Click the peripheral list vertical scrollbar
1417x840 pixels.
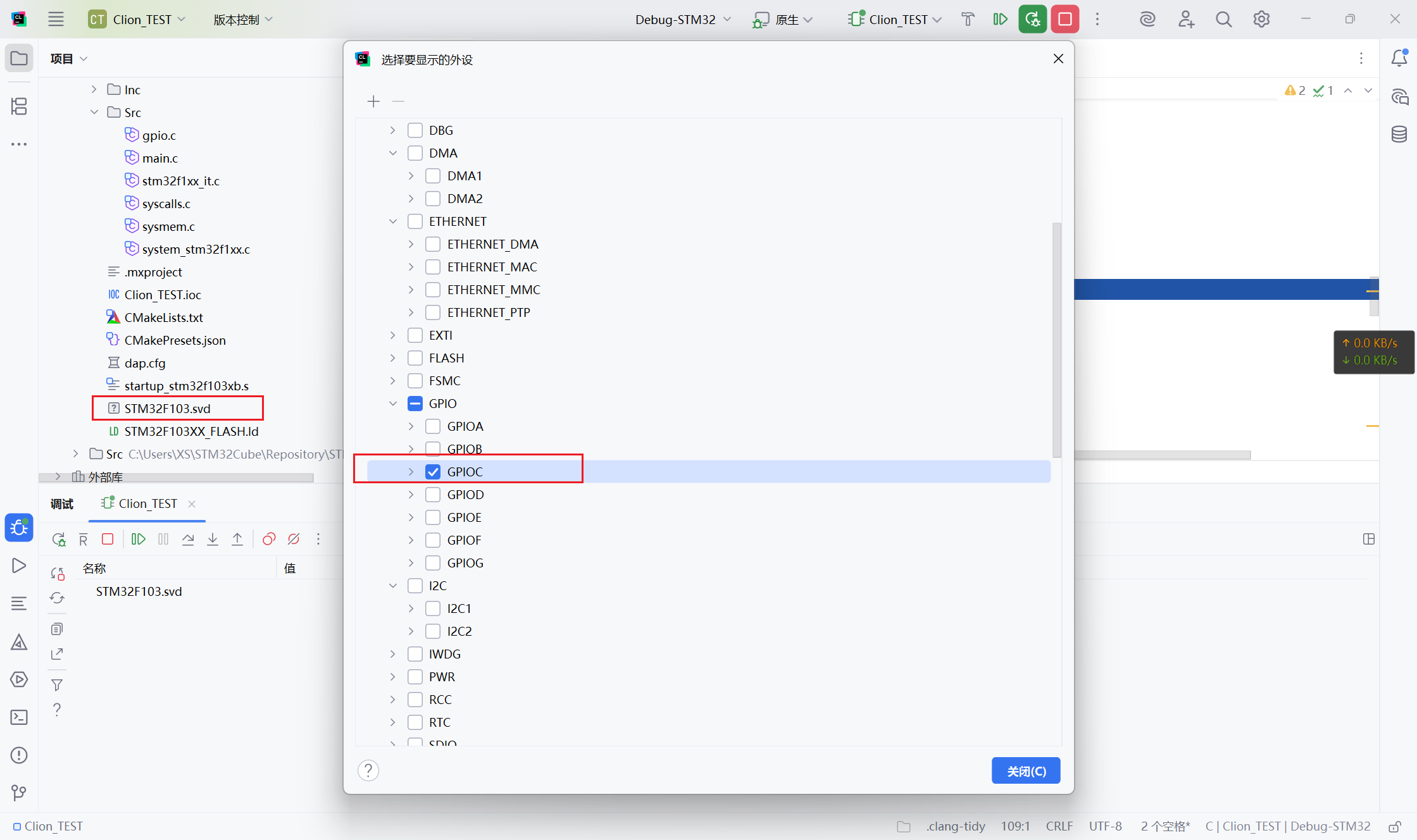point(1056,339)
